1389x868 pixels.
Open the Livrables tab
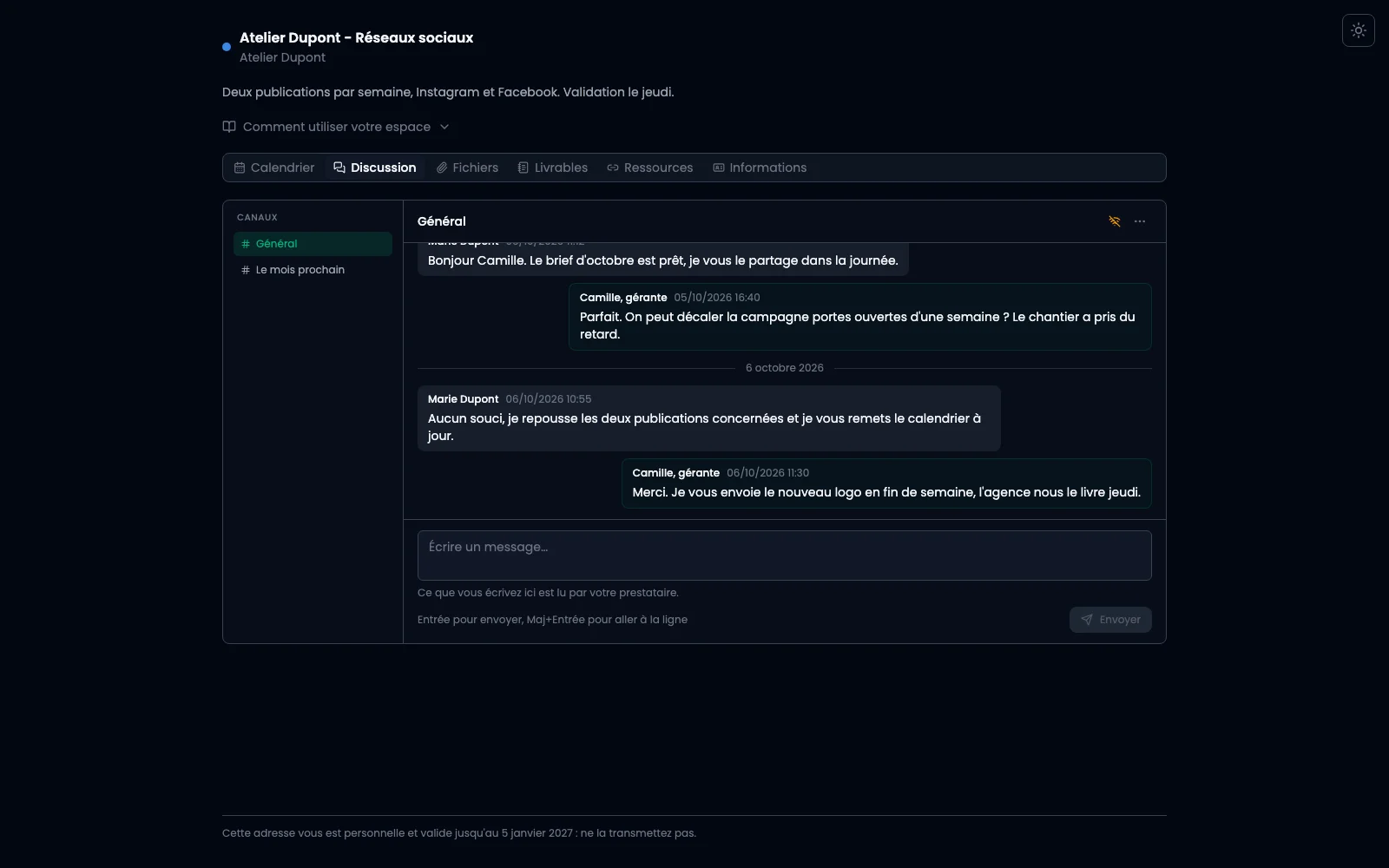click(x=553, y=168)
